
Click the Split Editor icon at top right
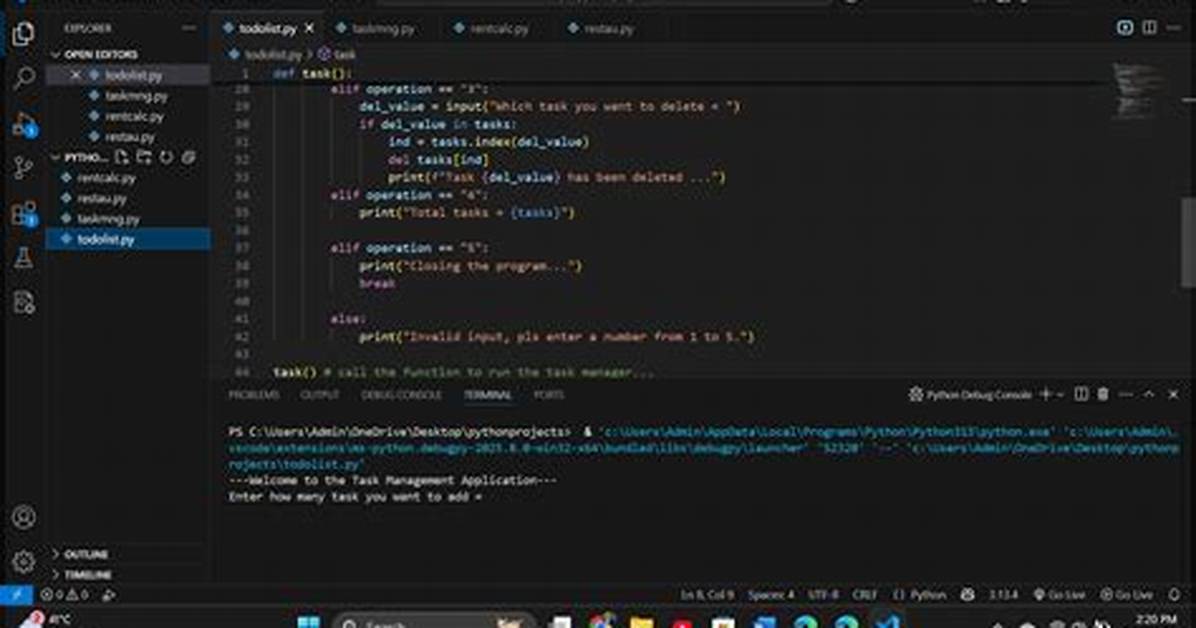tap(1149, 27)
